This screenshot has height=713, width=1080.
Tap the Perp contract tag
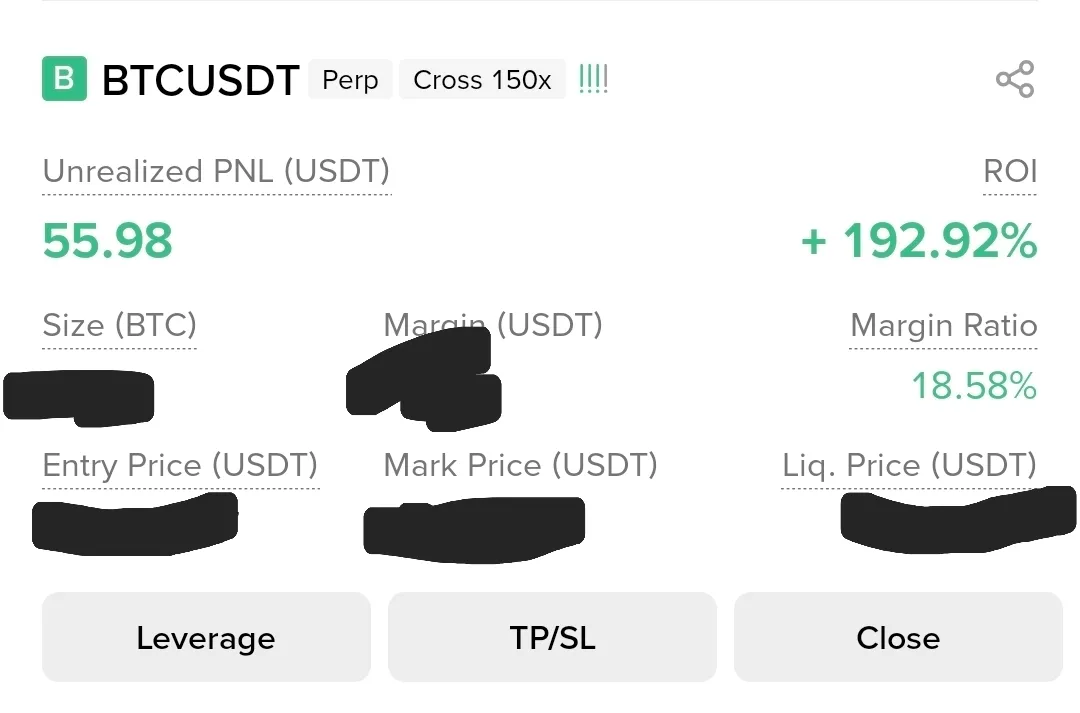click(x=350, y=80)
